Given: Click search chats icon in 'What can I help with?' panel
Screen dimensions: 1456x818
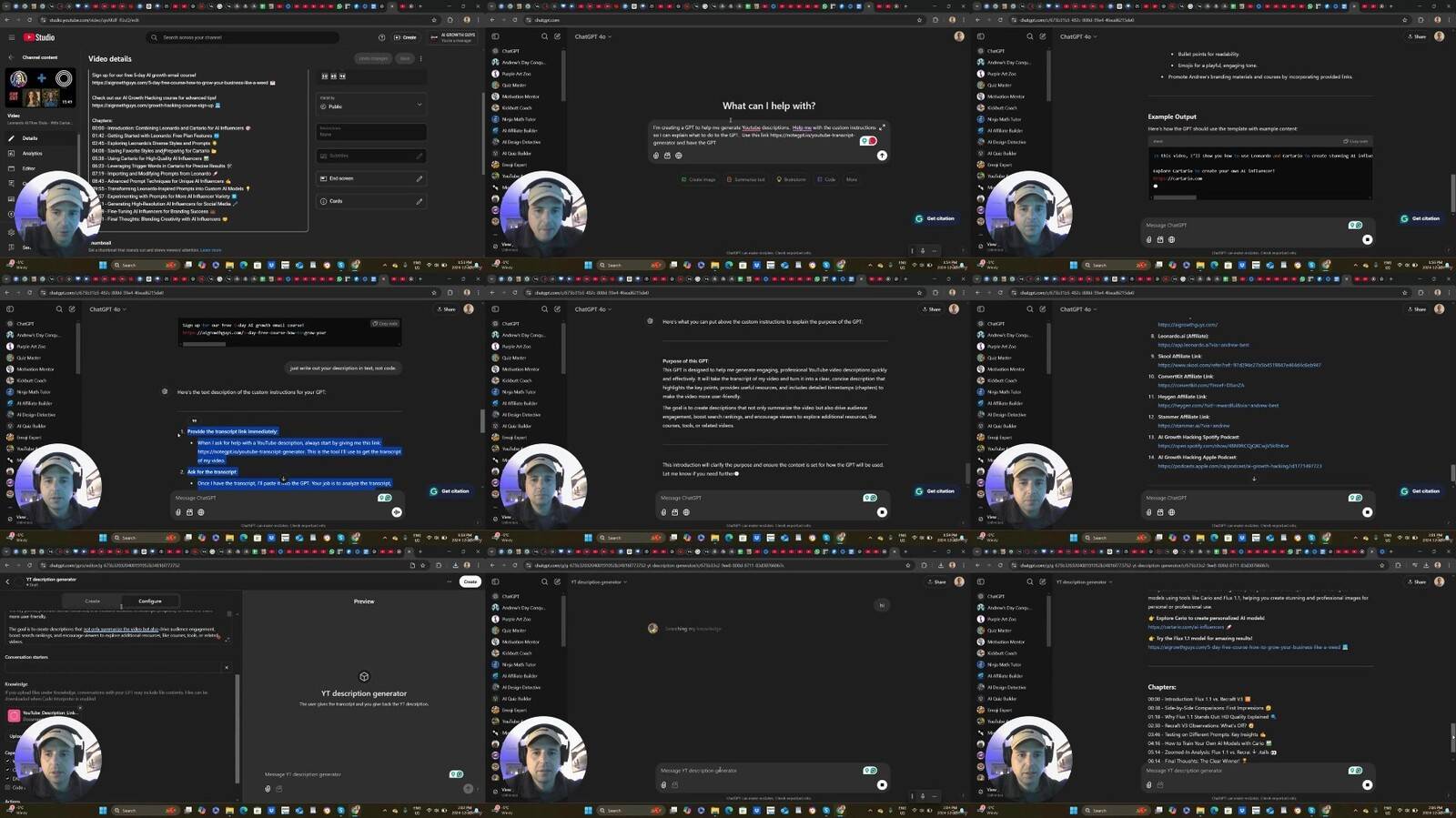Looking at the screenshot, I should 544,36.
